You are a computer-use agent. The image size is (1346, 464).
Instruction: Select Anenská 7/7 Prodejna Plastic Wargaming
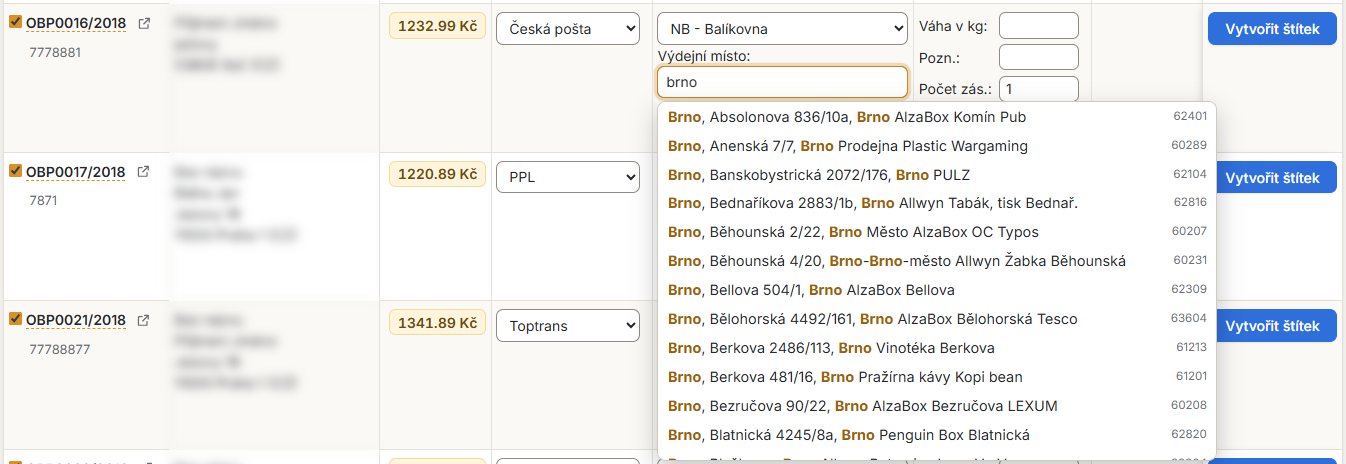point(937,146)
